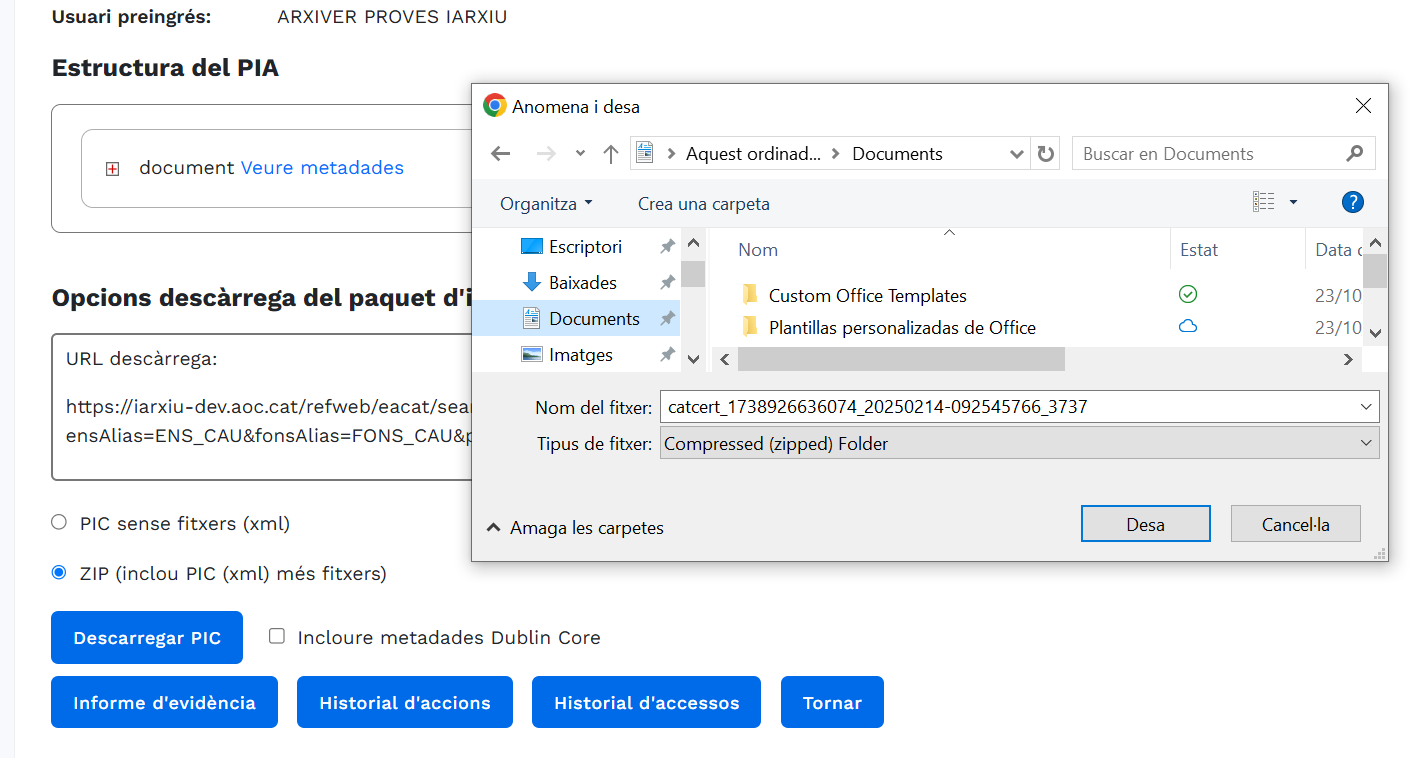The width and height of the screenshot is (1414, 758).
Task: Click horizontal scrollbar in file list
Action: tap(901, 359)
